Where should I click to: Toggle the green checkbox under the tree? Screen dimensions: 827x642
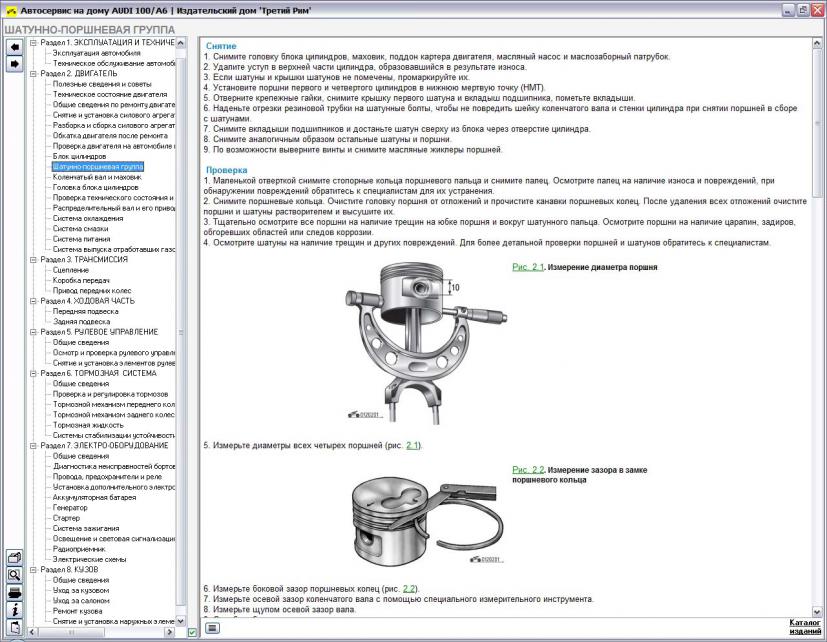tap(193, 631)
